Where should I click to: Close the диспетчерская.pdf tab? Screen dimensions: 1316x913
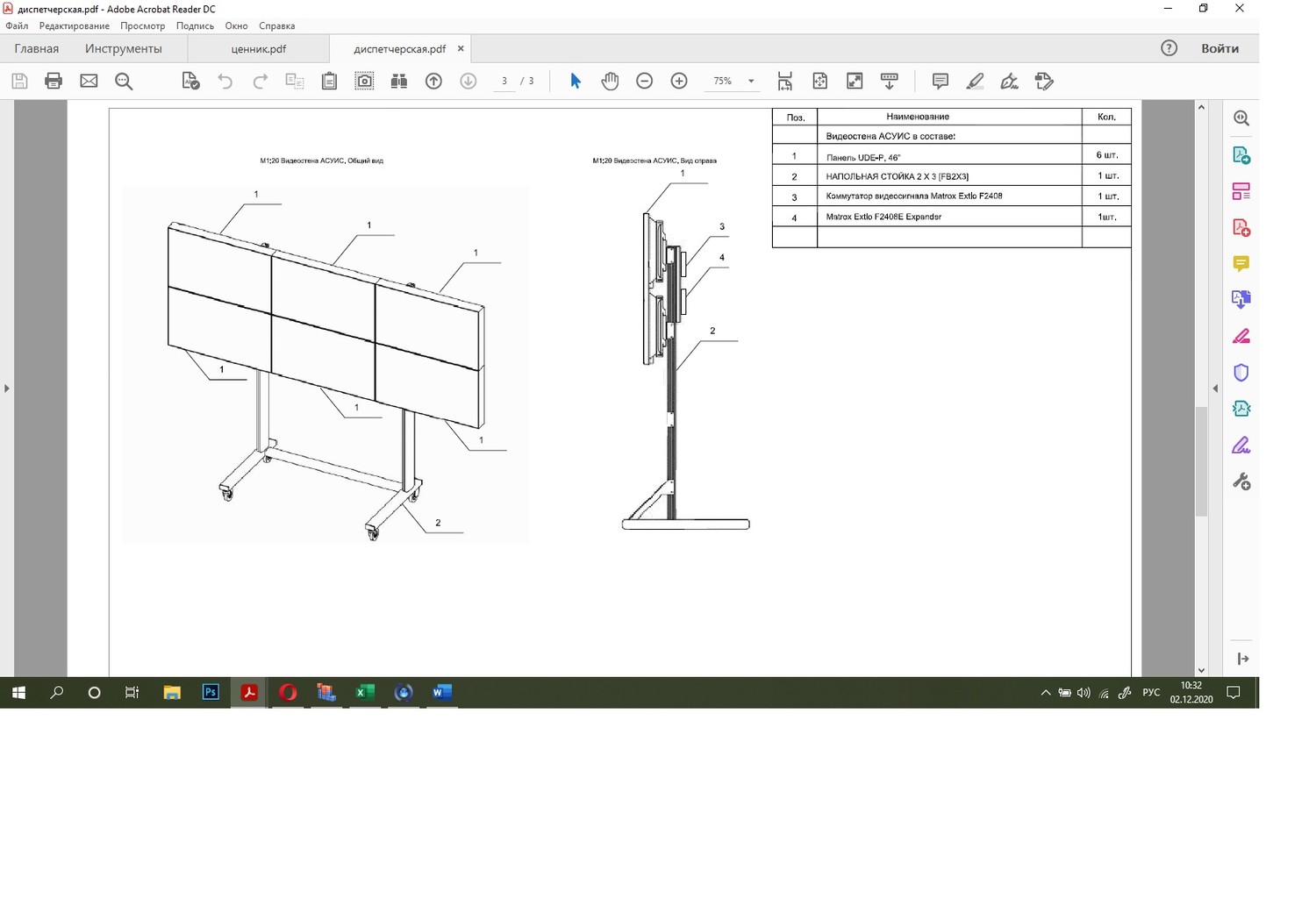click(461, 49)
